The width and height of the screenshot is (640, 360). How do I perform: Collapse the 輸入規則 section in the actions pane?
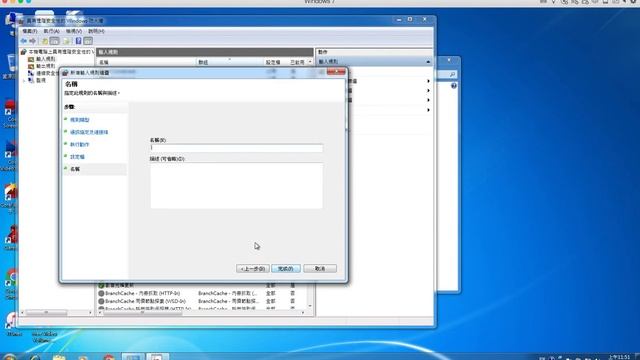(x=428, y=62)
